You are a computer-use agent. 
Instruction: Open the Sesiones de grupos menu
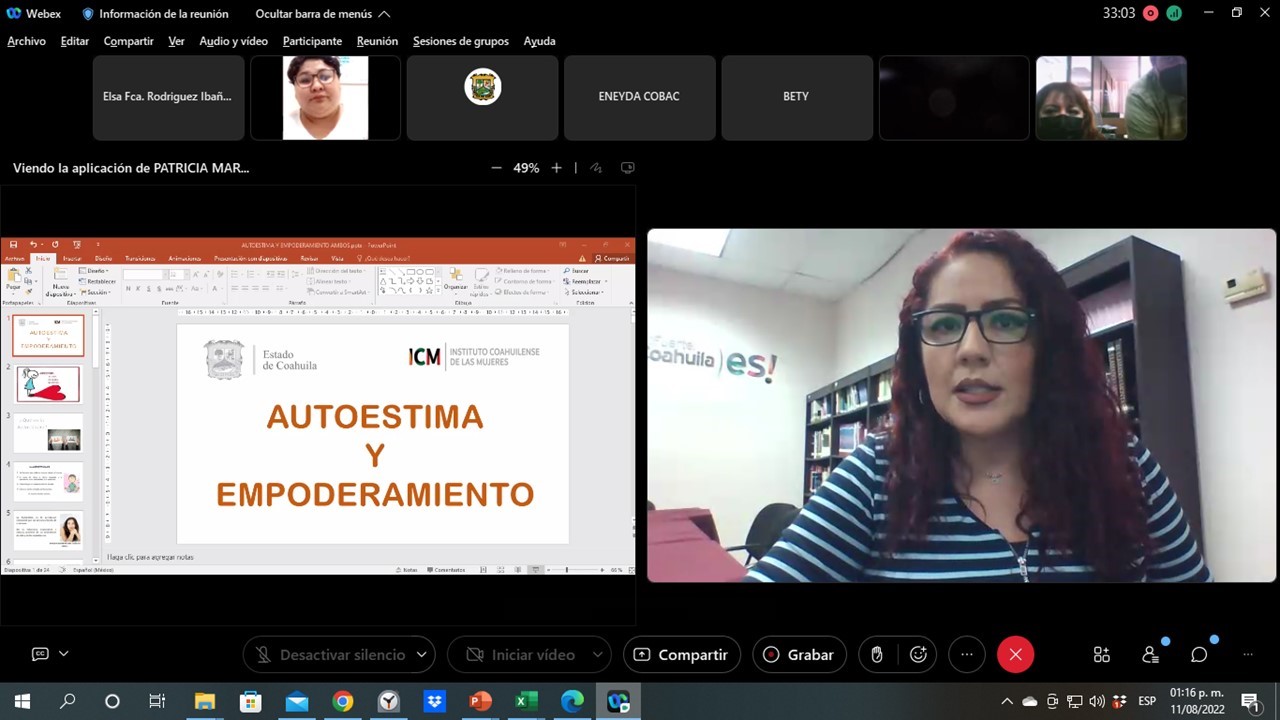click(460, 41)
